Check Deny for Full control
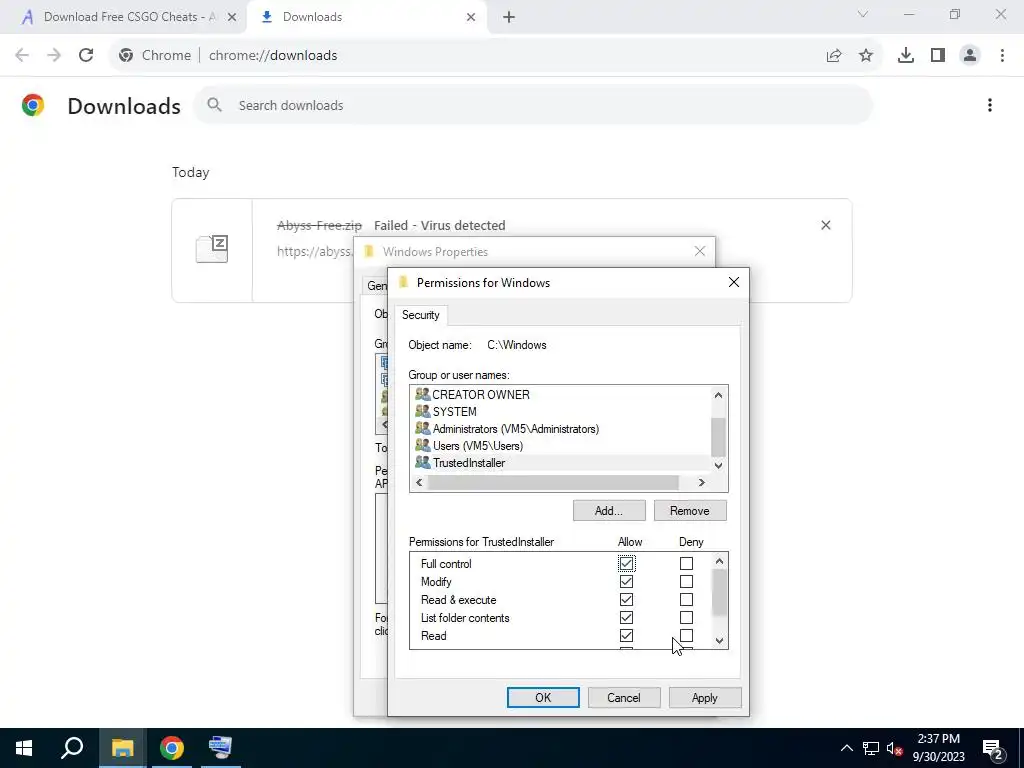1024x768 pixels. [686, 563]
